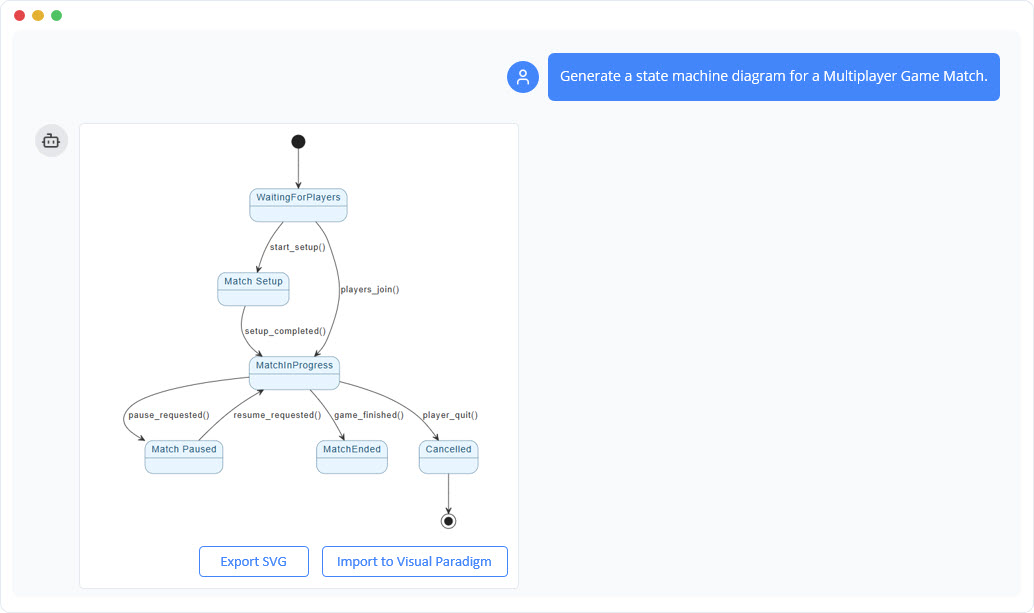
Task: Click the setup_completed() transition label
Action: click(285, 330)
